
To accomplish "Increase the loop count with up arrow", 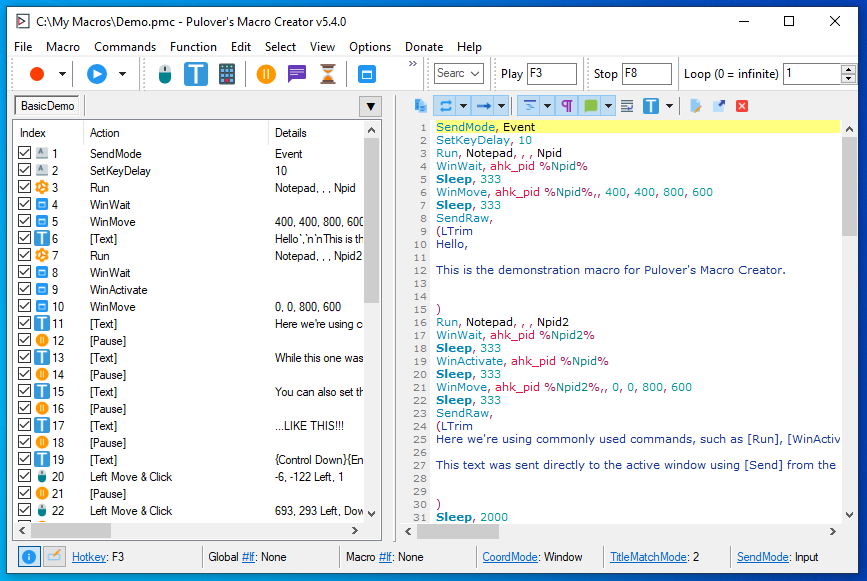I will 848,69.
